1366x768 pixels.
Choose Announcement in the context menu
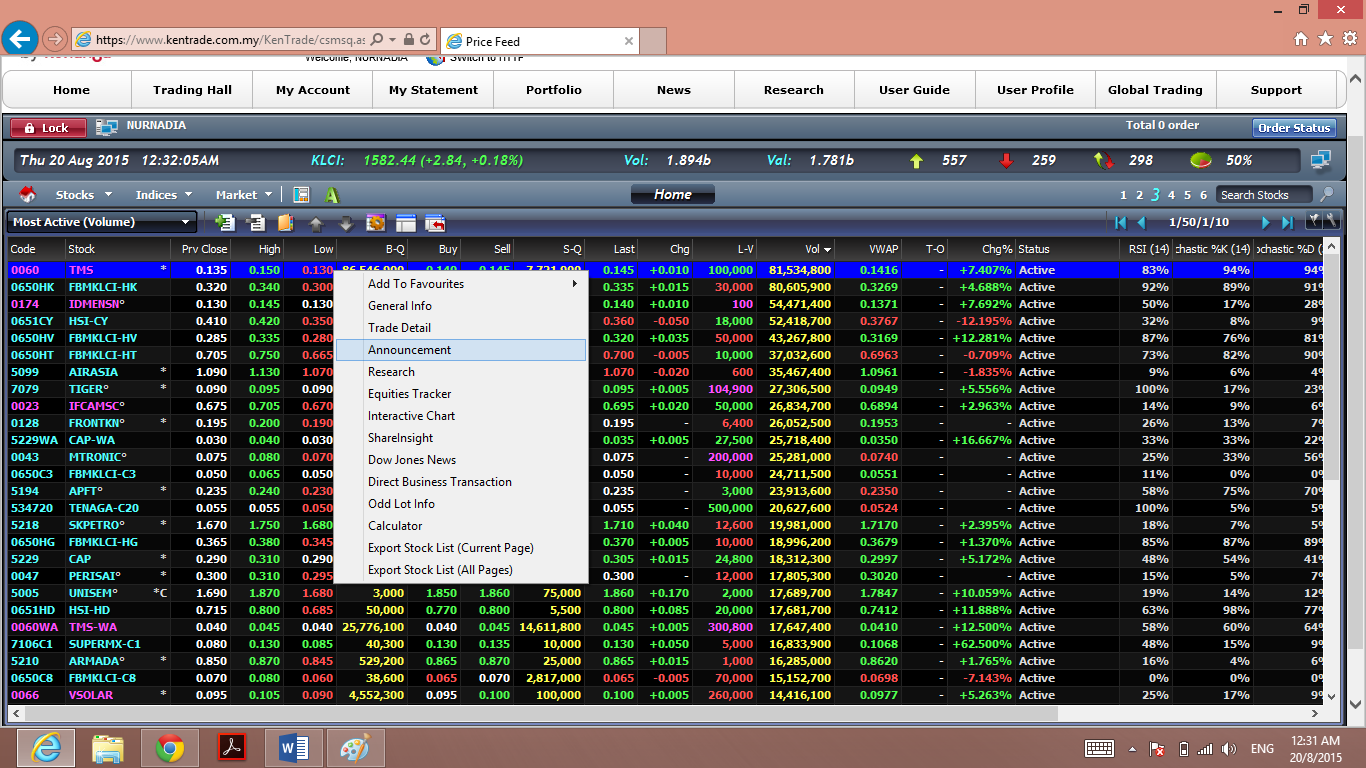point(460,350)
